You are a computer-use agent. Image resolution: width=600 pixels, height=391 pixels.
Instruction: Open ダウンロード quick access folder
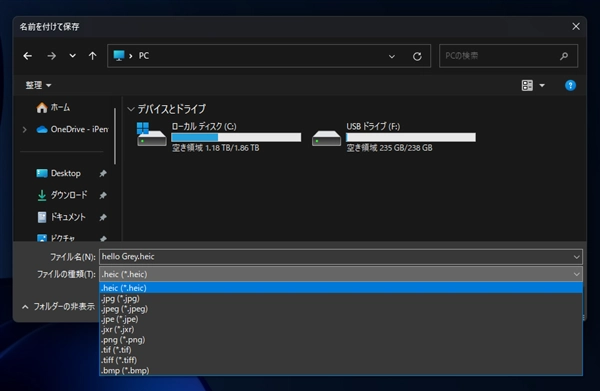(62, 195)
